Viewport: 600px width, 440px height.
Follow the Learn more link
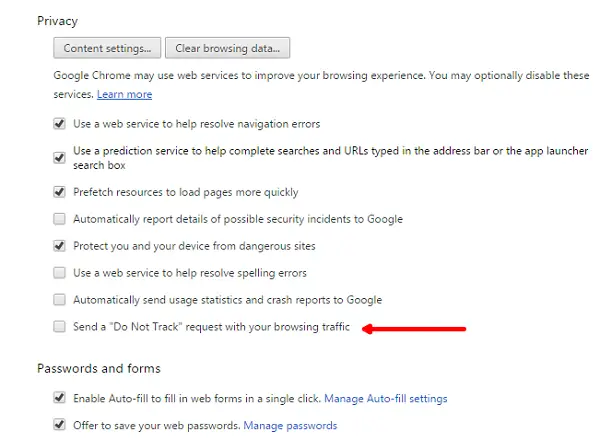(x=124, y=94)
